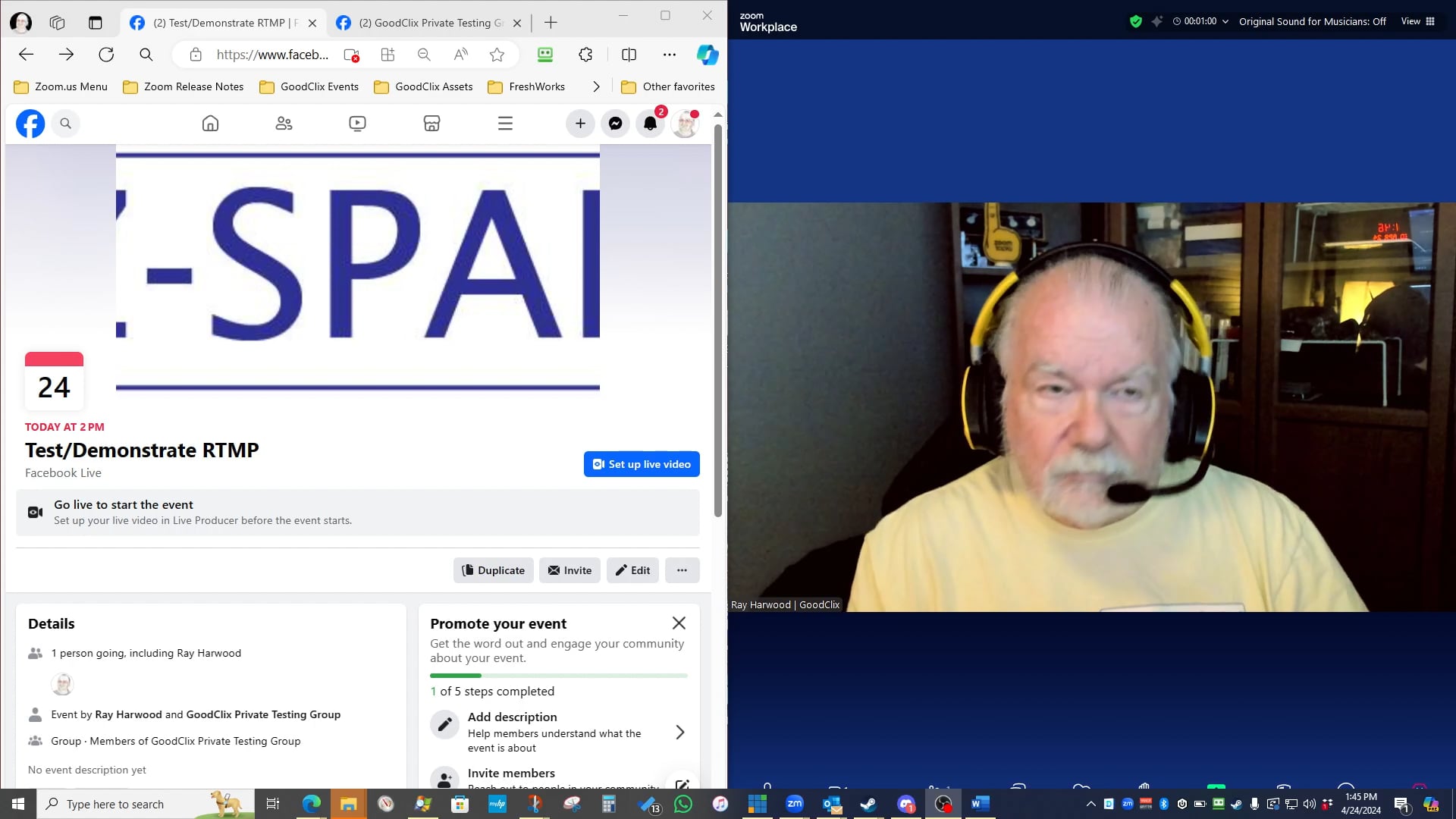Open the Facebook Create plus icon

click(x=580, y=123)
